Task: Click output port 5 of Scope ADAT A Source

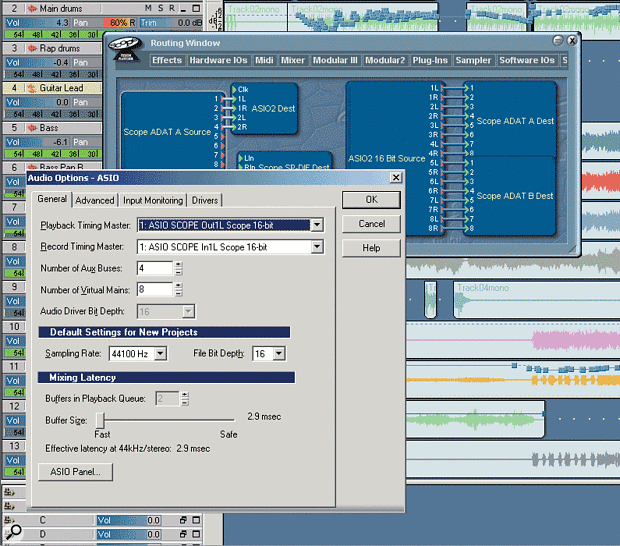Action: [223, 136]
